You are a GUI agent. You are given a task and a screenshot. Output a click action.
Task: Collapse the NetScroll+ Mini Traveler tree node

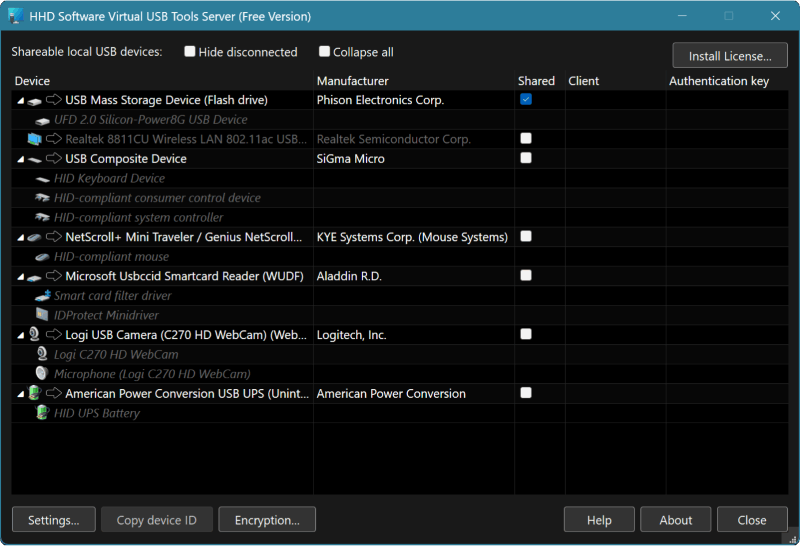tap(20, 237)
